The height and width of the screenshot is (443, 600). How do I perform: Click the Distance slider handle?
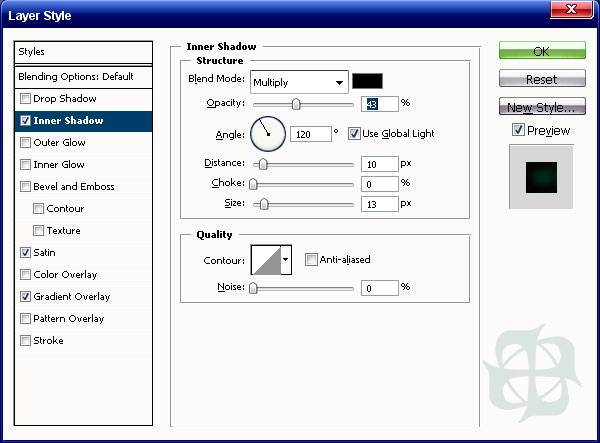[262, 164]
